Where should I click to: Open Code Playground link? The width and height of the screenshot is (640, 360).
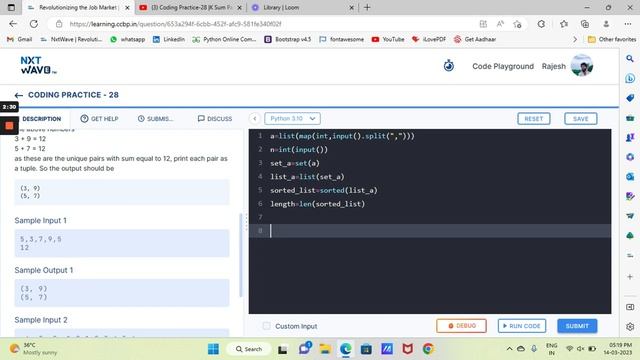point(503,66)
